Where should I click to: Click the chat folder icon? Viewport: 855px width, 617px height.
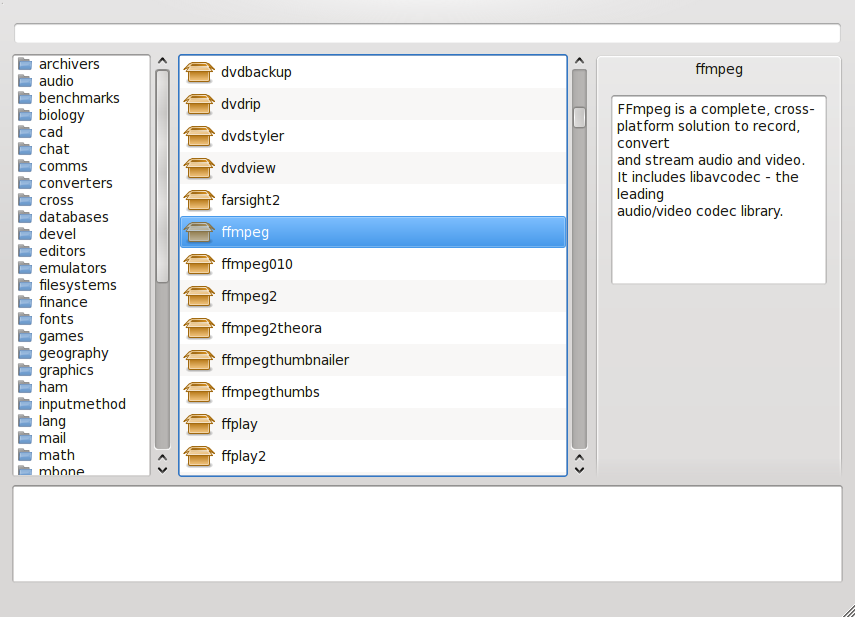click(x=25, y=149)
